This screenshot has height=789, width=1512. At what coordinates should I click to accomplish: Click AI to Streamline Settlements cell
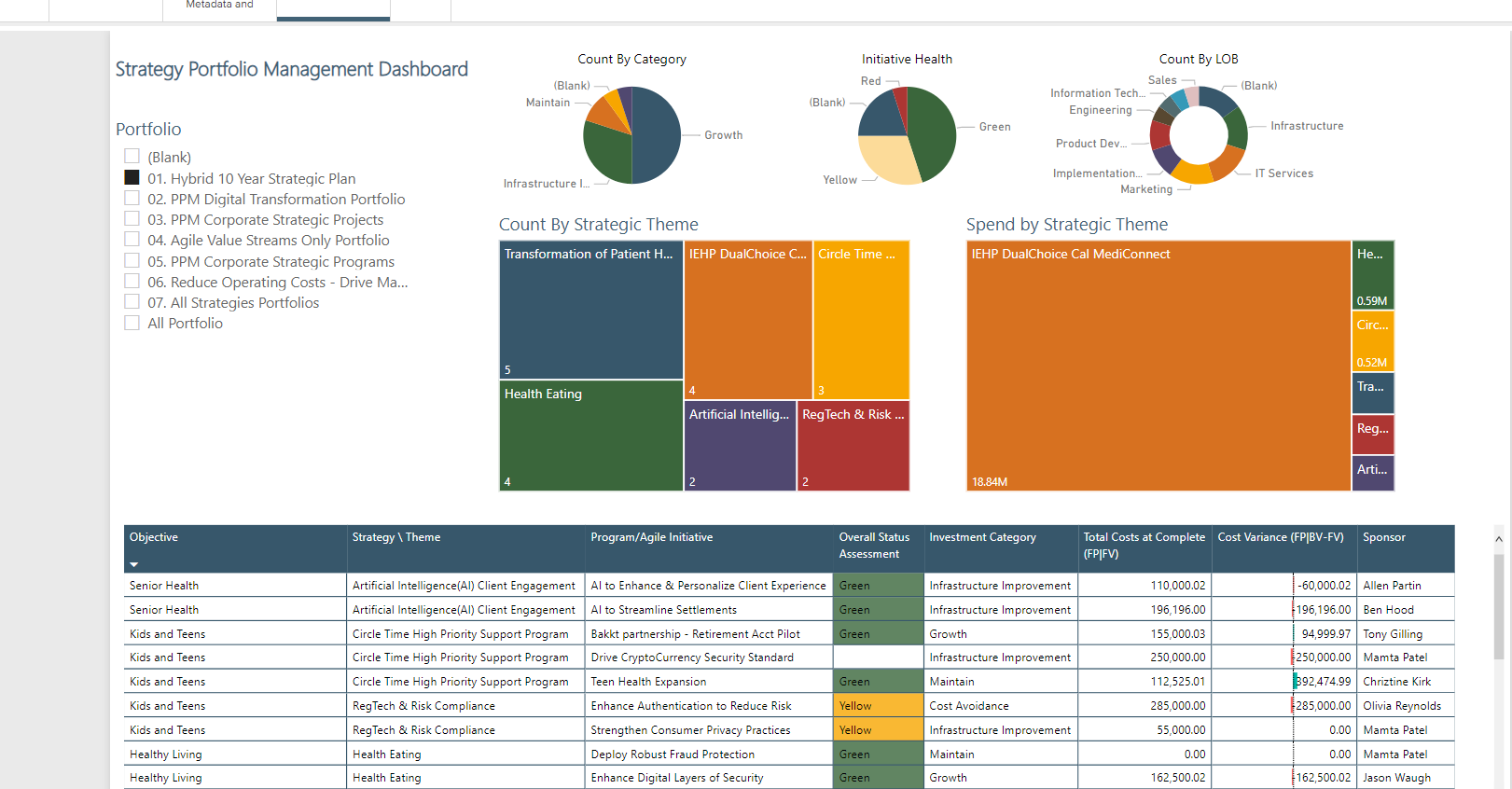(x=708, y=610)
